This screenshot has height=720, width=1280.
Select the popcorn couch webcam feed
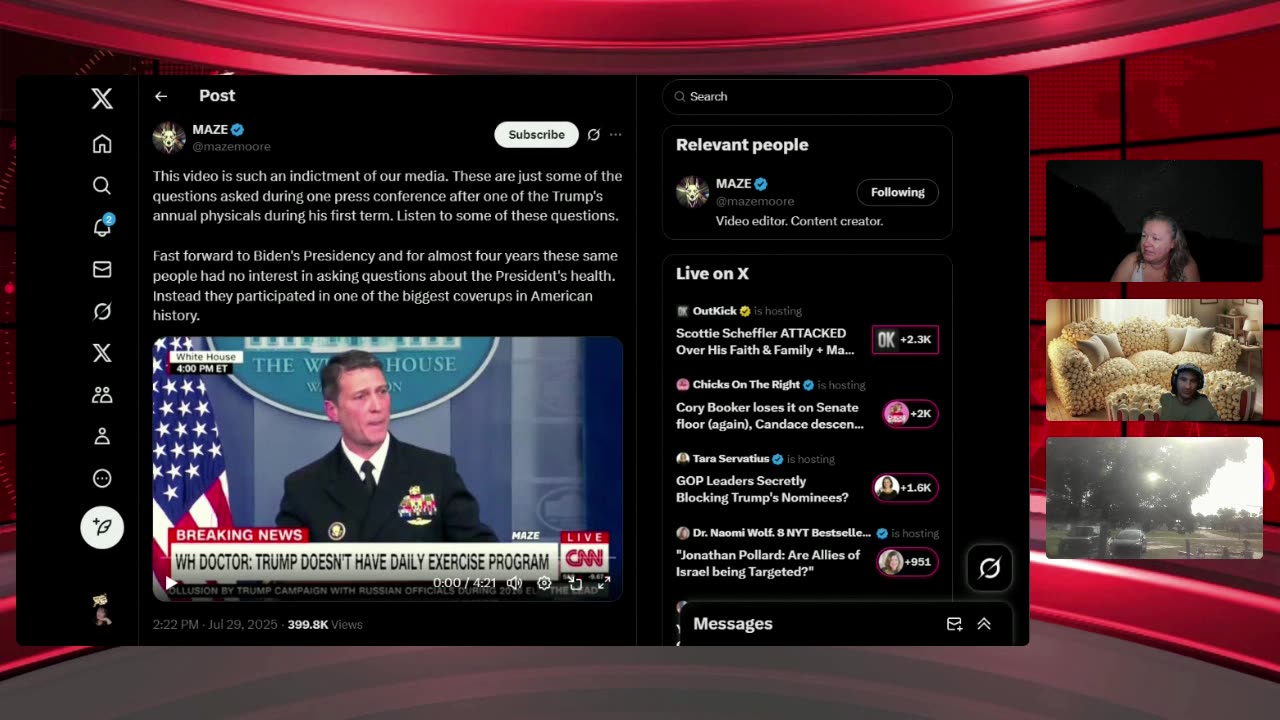1154,360
